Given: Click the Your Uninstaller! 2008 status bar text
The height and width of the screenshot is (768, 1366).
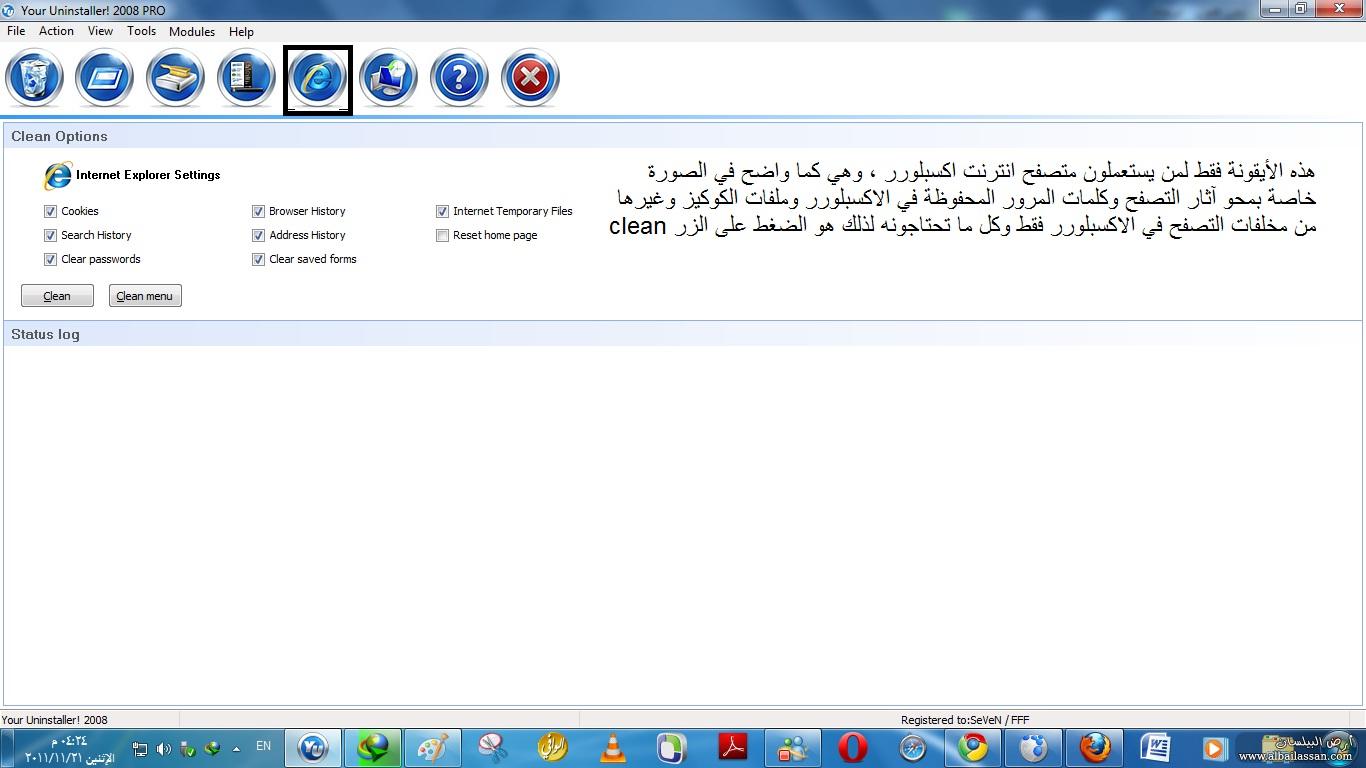Looking at the screenshot, I should (54, 719).
